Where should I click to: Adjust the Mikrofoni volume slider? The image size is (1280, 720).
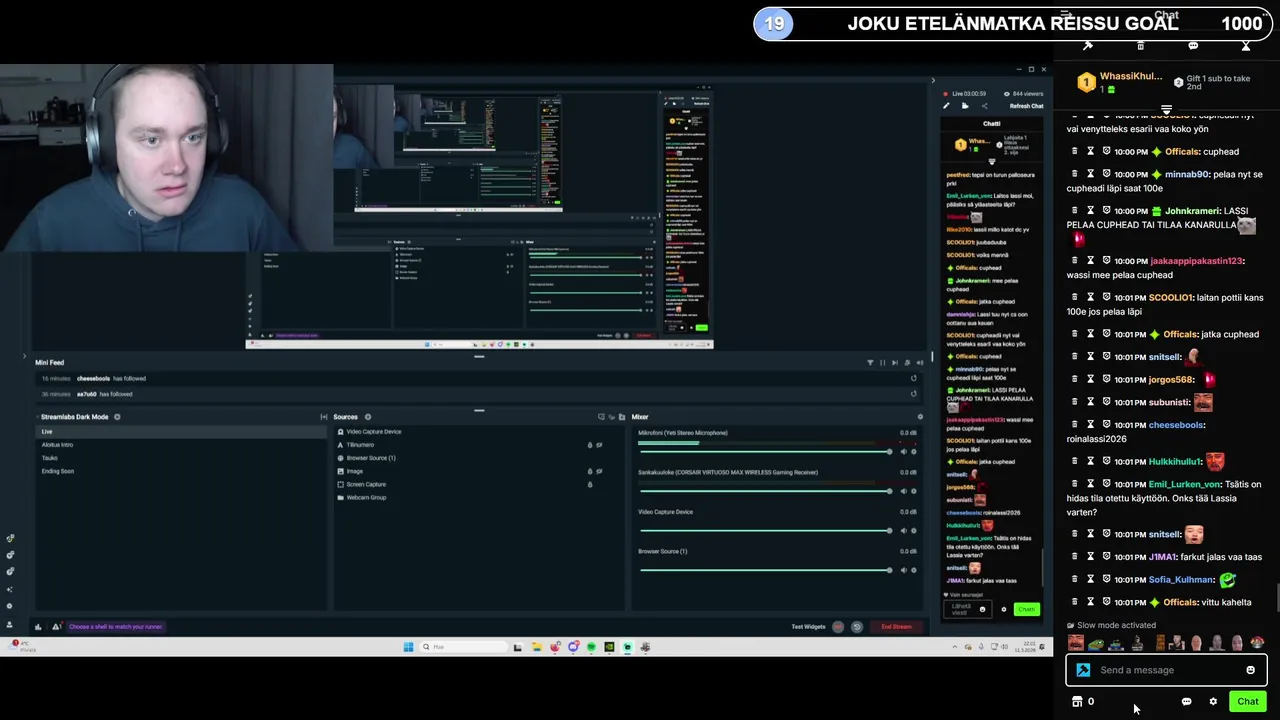(765, 452)
